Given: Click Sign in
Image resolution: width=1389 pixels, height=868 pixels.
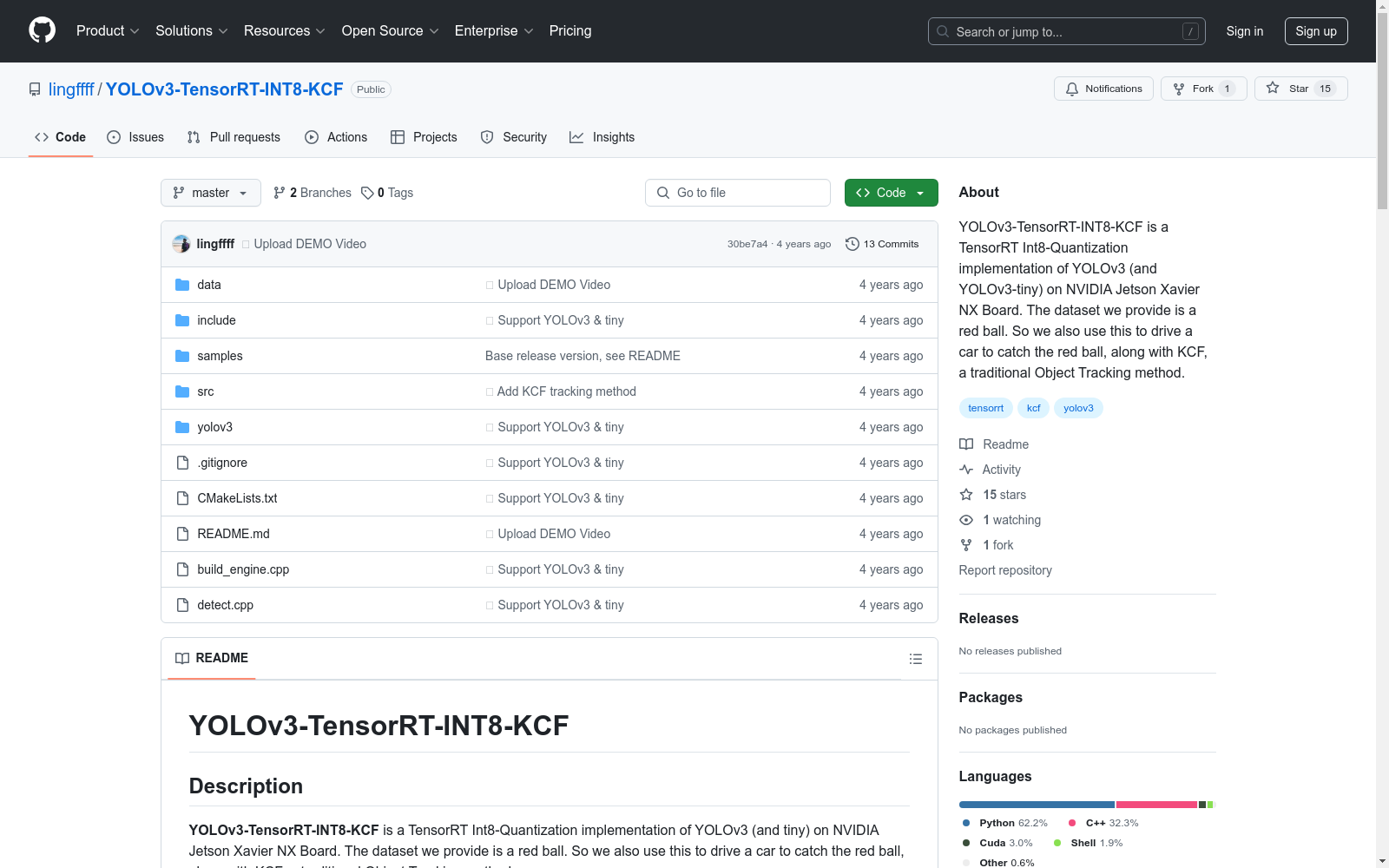Looking at the screenshot, I should tap(1244, 31).
